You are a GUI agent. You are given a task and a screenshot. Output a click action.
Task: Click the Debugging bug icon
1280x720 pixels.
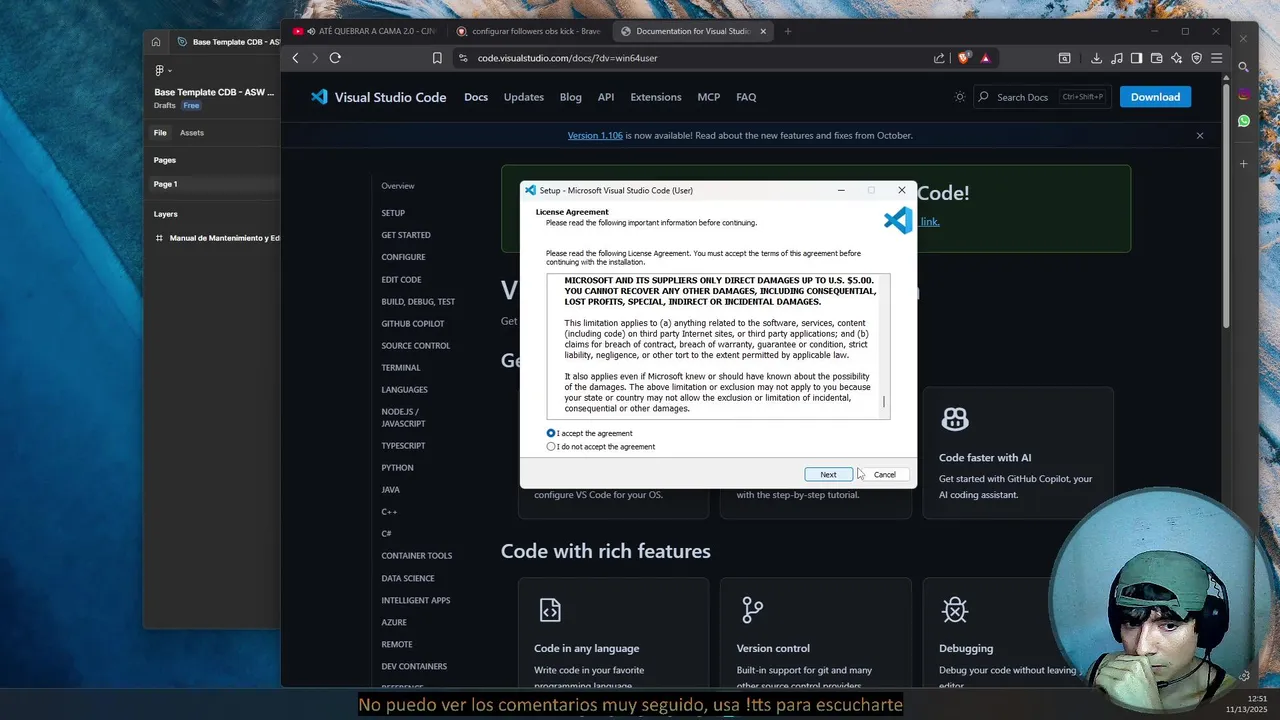point(955,609)
